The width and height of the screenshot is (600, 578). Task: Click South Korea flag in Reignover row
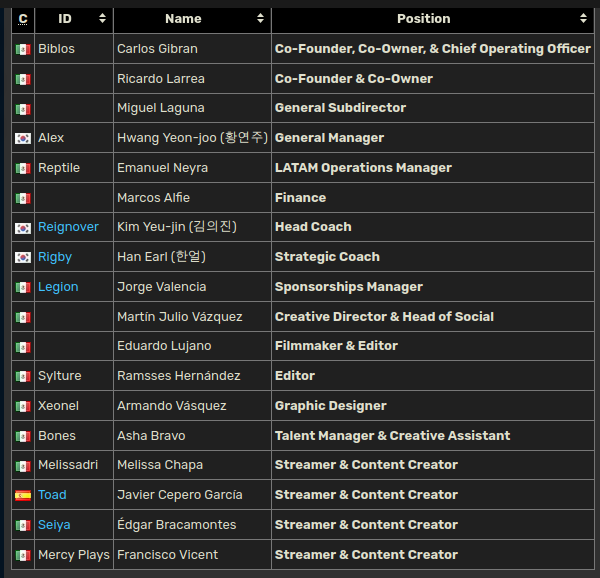tap(23, 228)
